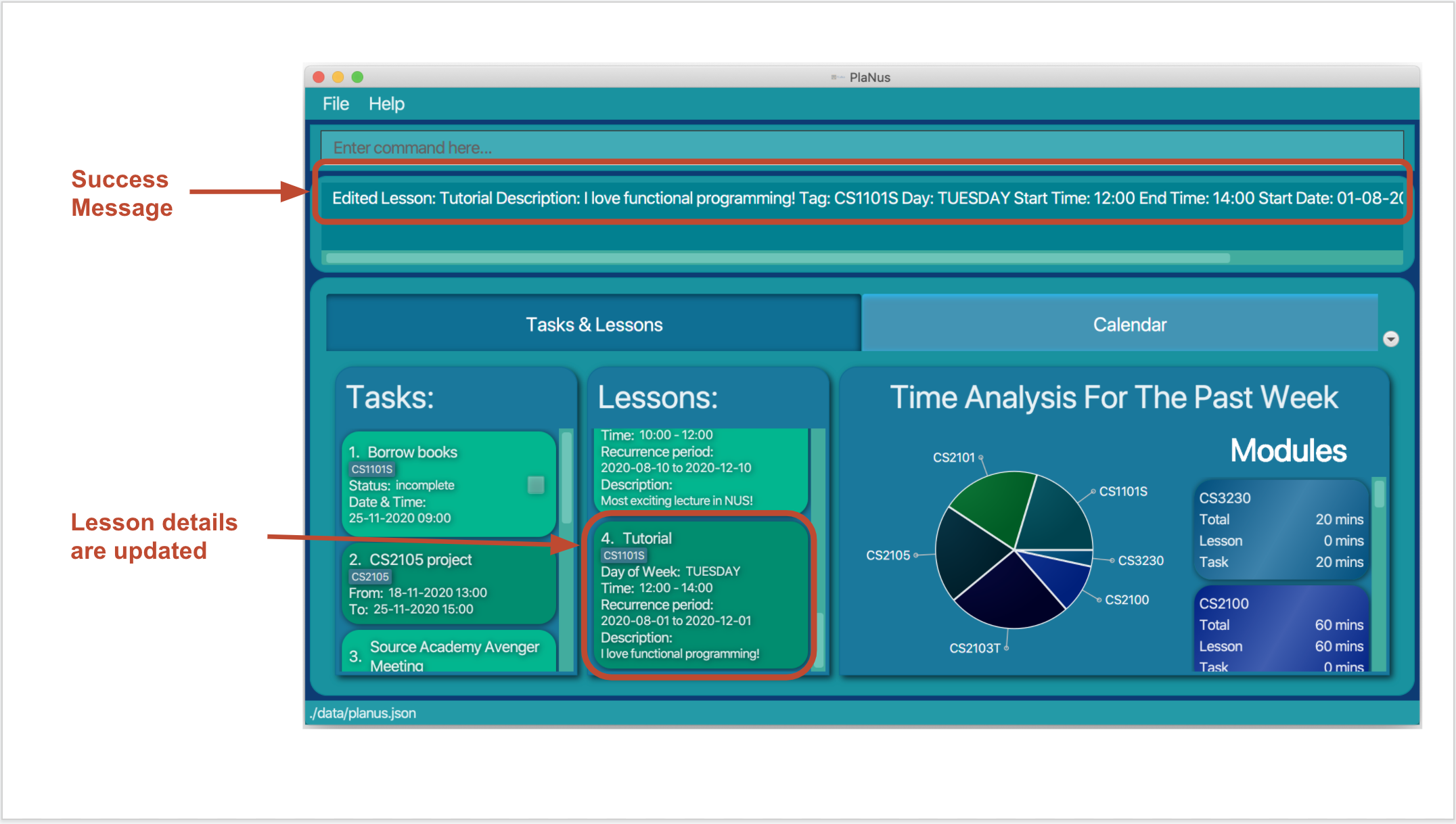Toggle the Borrow books status checkbox
Screen dimensions: 1456x824
click(x=536, y=484)
